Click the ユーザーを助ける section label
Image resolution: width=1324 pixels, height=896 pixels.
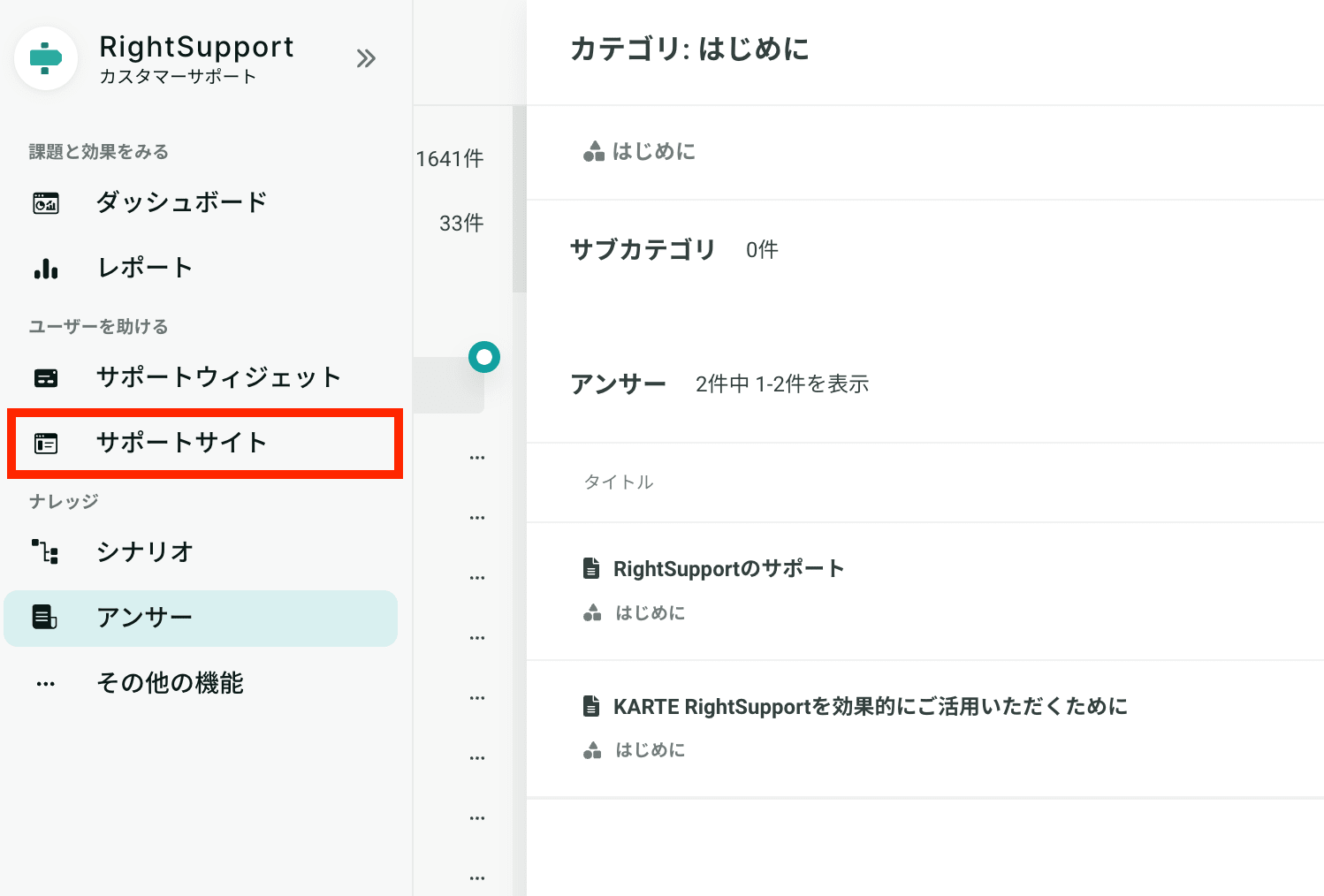98,327
